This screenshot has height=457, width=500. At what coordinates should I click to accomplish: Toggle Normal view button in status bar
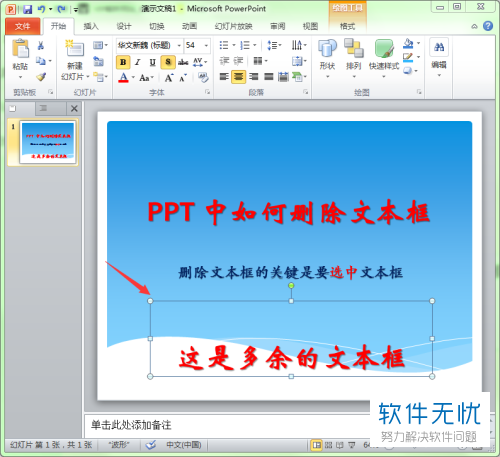pyautogui.click(x=316, y=445)
